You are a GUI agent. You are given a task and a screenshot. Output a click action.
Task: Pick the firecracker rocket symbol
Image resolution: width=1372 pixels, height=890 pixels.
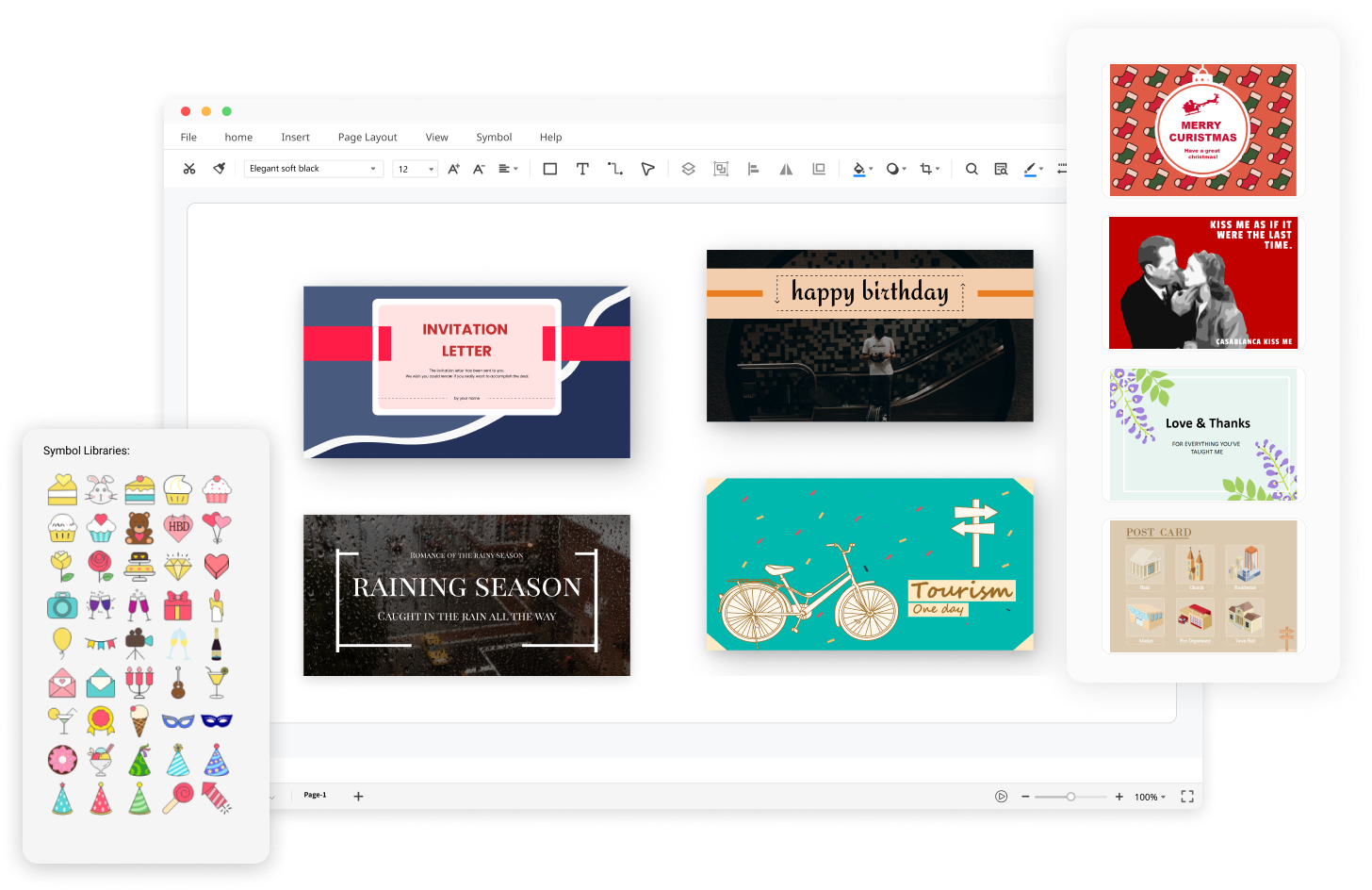217,798
